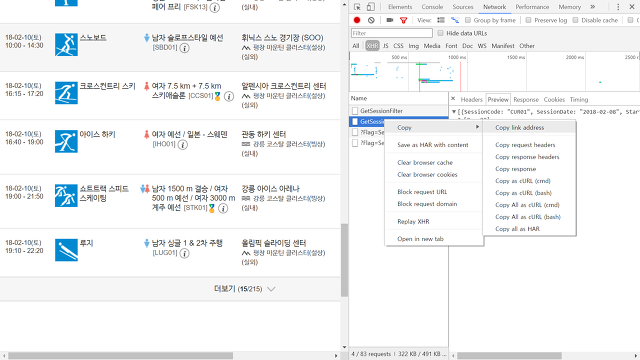Open info icon next to CCS01
The width and height of the screenshot is (640, 360).
229,96
